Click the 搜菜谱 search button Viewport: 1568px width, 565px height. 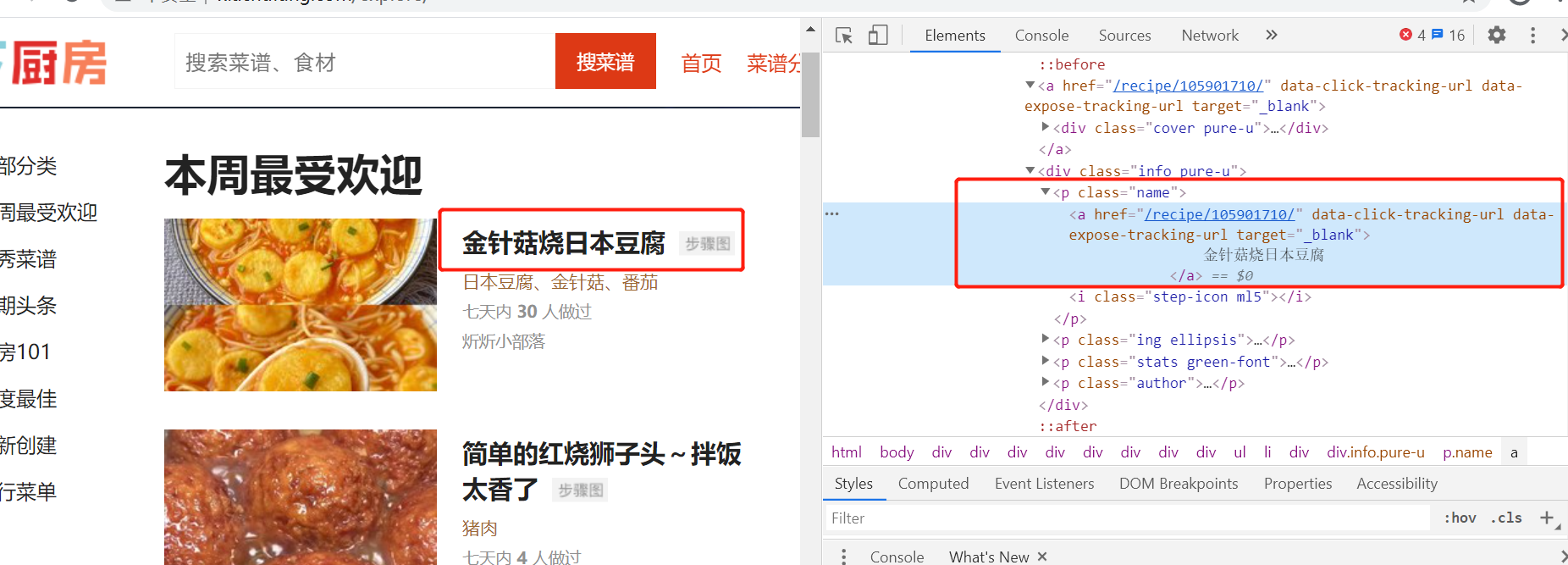(x=605, y=61)
